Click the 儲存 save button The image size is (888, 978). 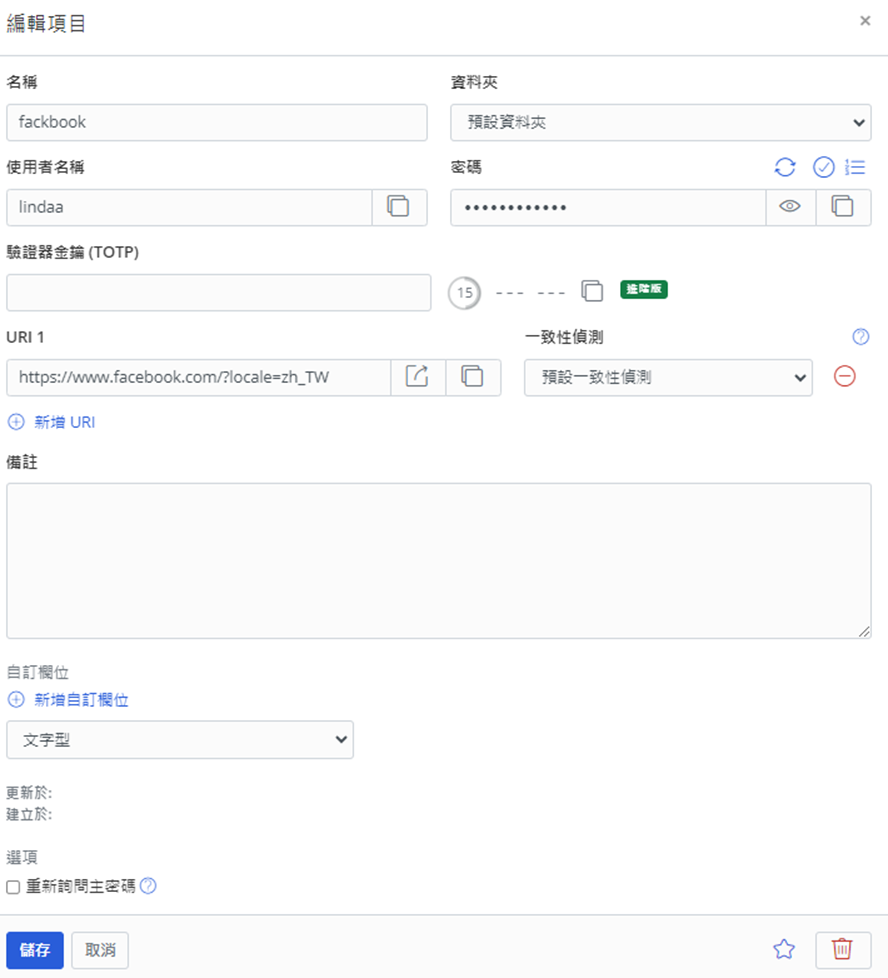click(x=35, y=950)
